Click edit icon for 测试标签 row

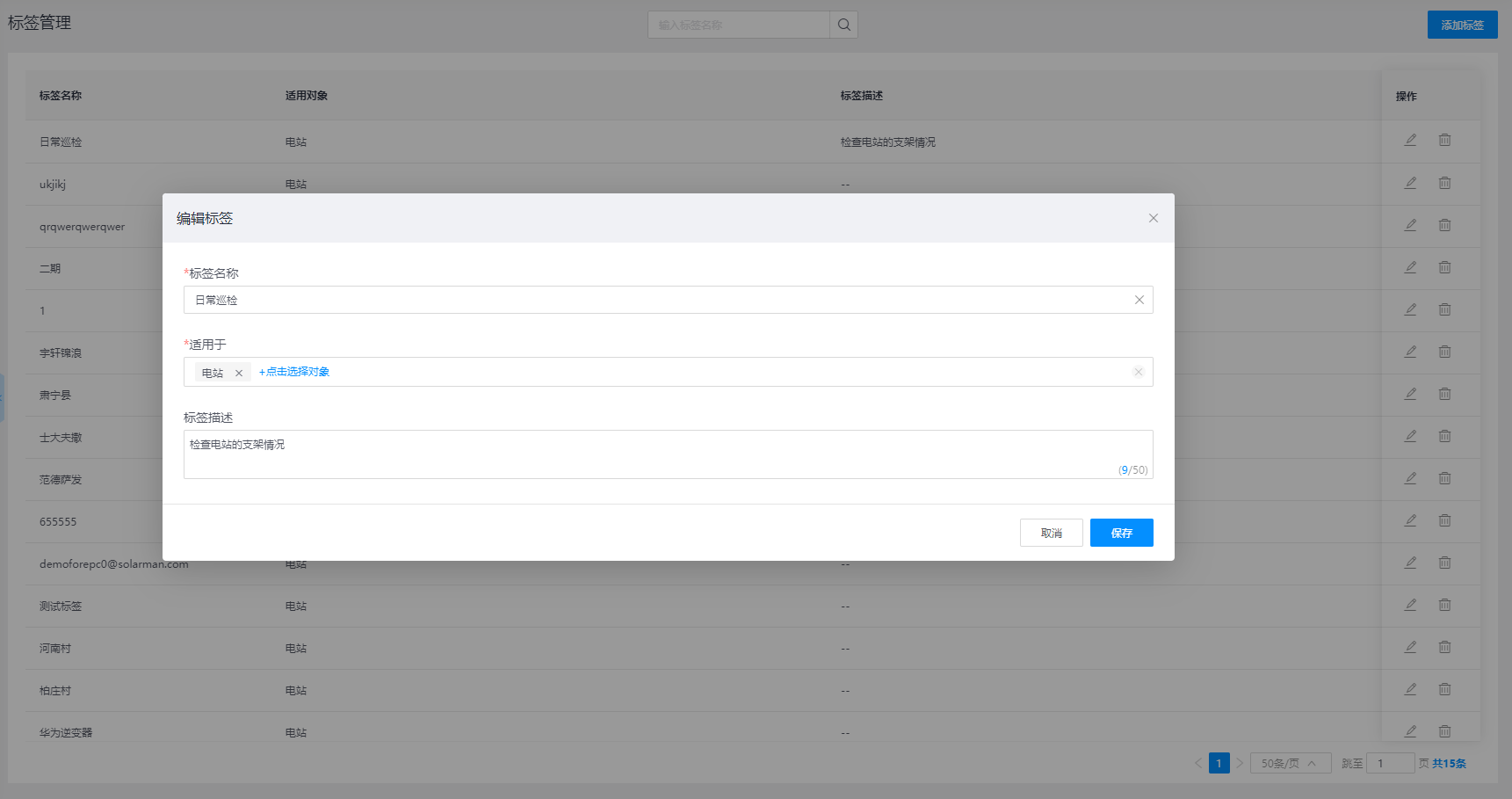coord(1410,605)
